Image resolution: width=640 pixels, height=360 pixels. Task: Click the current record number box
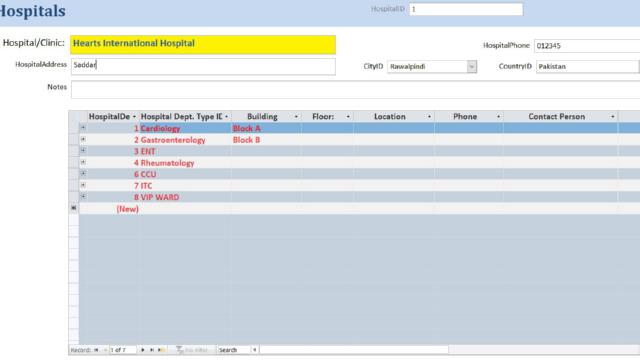(x=122, y=350)
